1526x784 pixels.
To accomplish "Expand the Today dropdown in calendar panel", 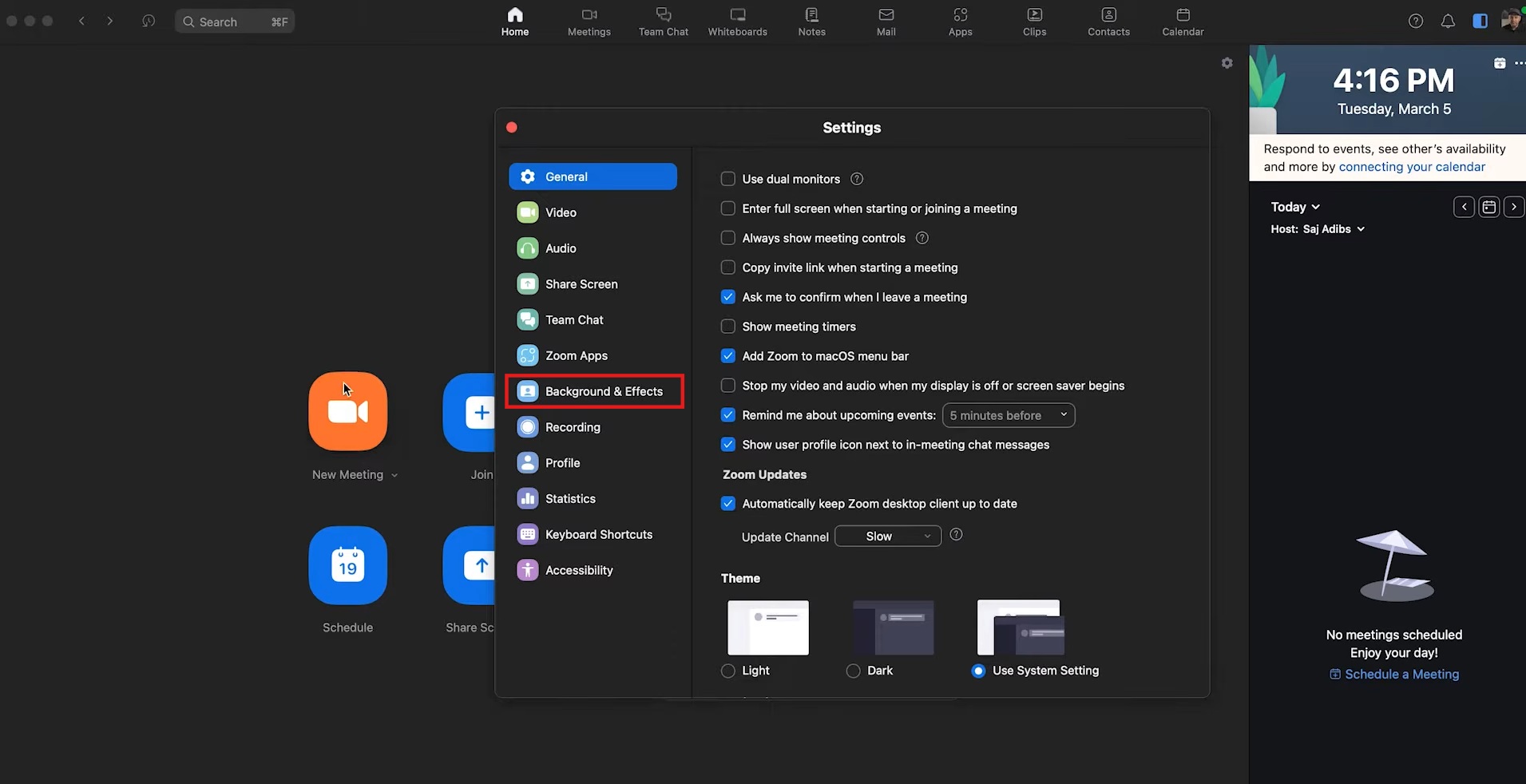I will (1295, 207).
